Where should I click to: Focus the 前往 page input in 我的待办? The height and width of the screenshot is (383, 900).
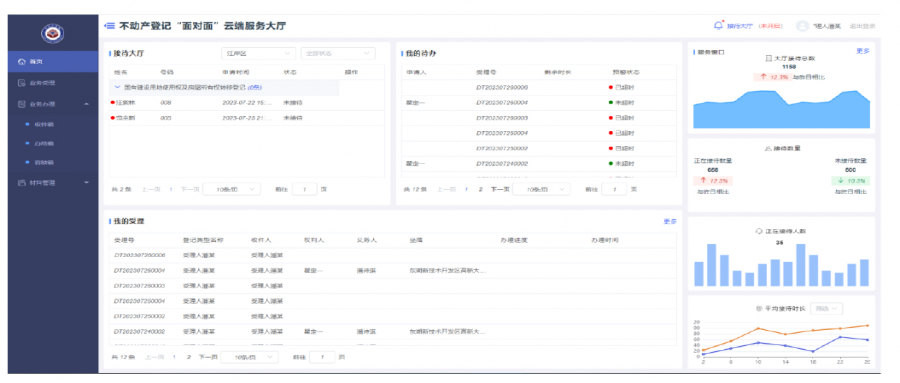(x=614, y=189)
